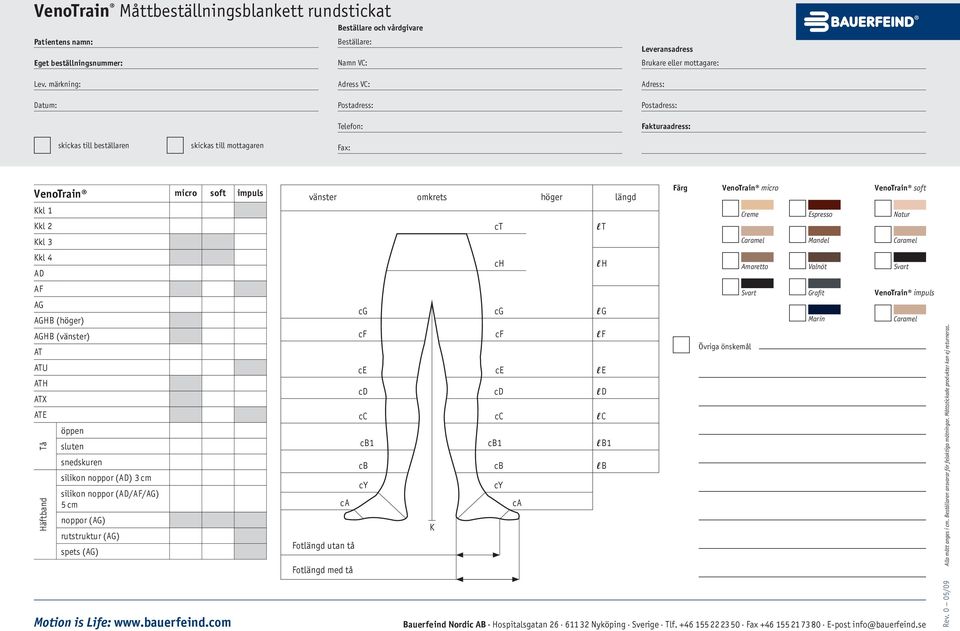Click the 'Namn VC' field
Image resolution: width=960 pixels, height=631 pixels.
click(x=479, y=62)
